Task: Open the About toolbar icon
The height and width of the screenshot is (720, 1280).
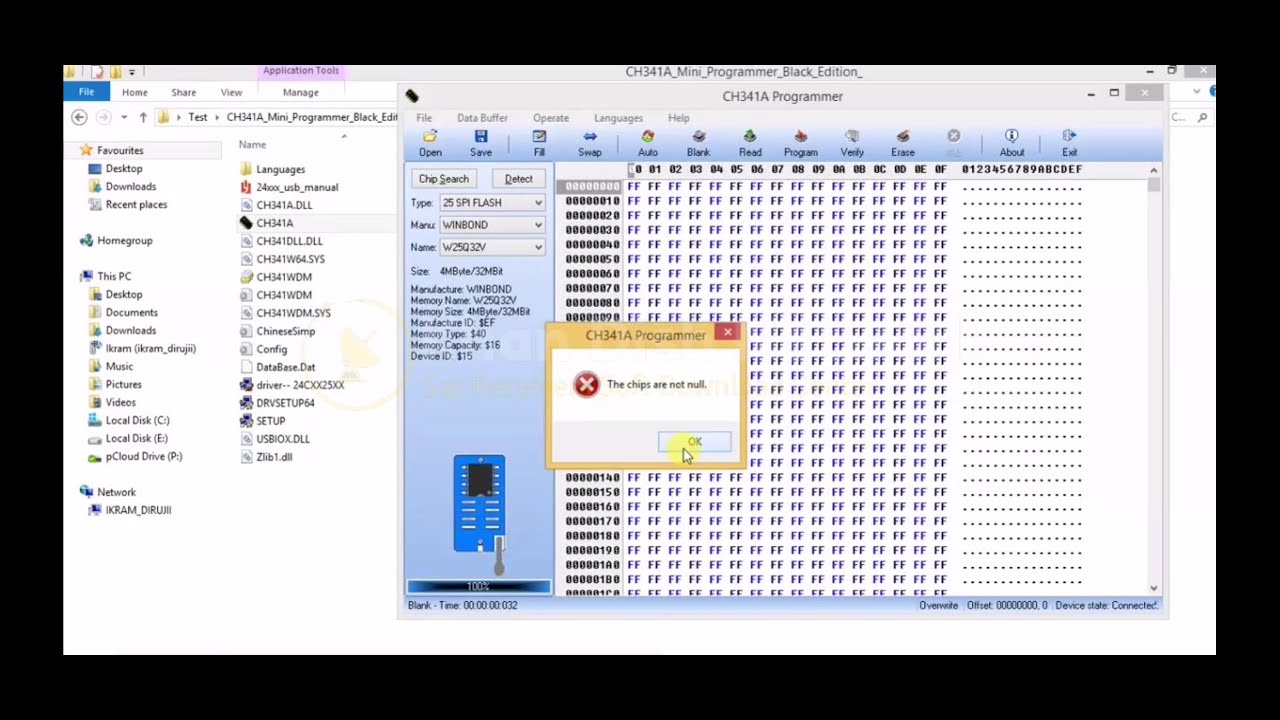Action: pyautogui.click(x=1012, y=137)
